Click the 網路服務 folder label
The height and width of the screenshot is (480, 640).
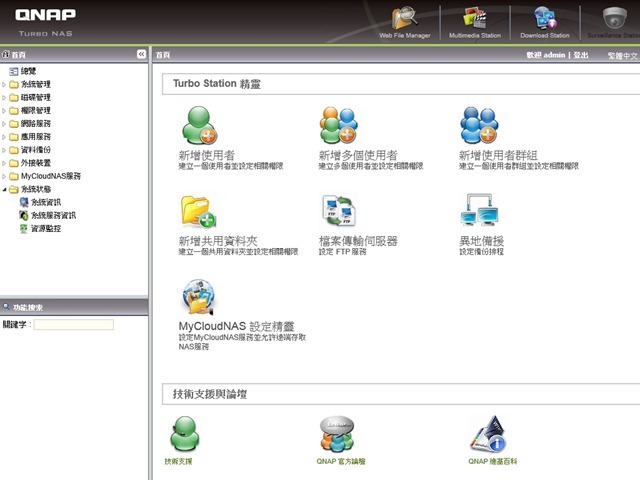36,124
